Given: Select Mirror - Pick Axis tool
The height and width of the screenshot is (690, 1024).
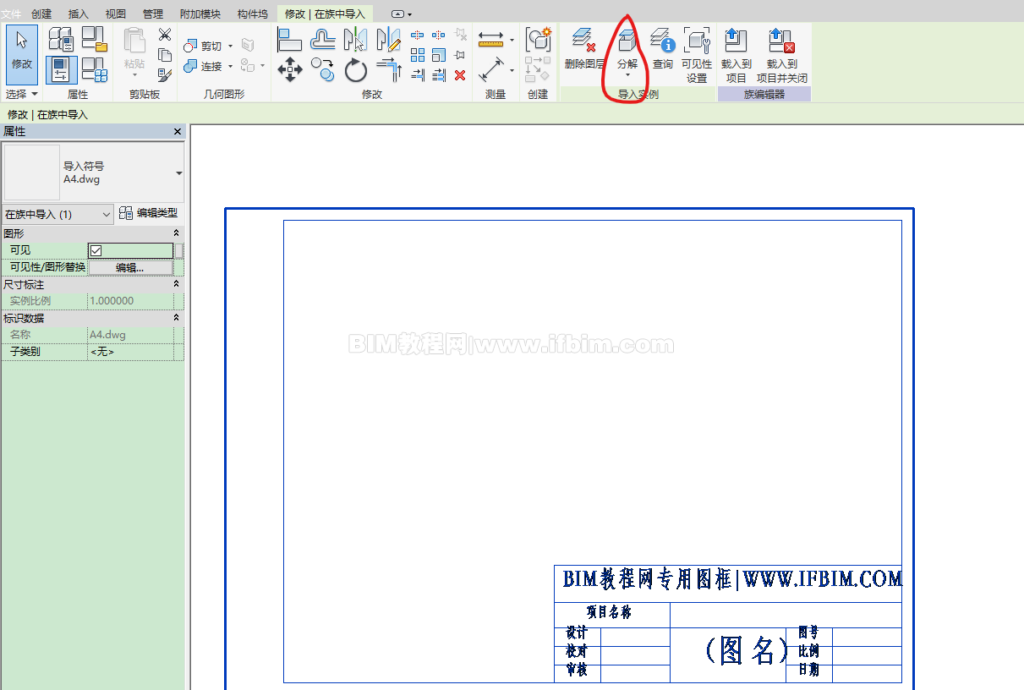Looking at the screenshot, I should (x=355, y=39).
